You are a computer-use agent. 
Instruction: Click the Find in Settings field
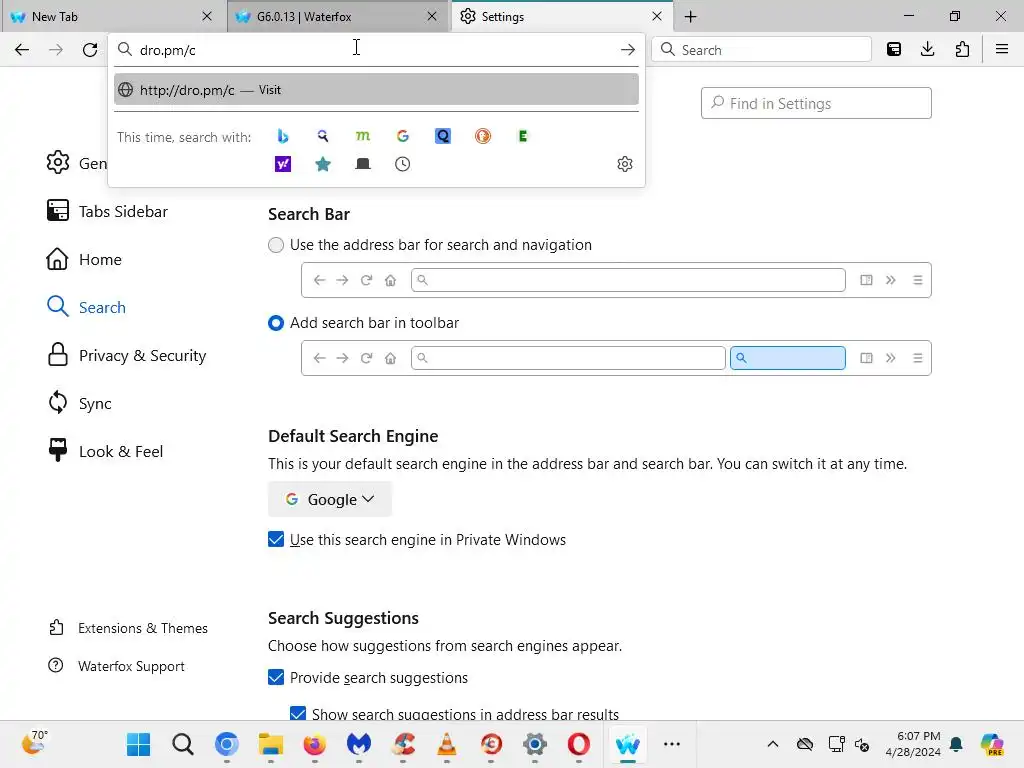click(816, 103)
